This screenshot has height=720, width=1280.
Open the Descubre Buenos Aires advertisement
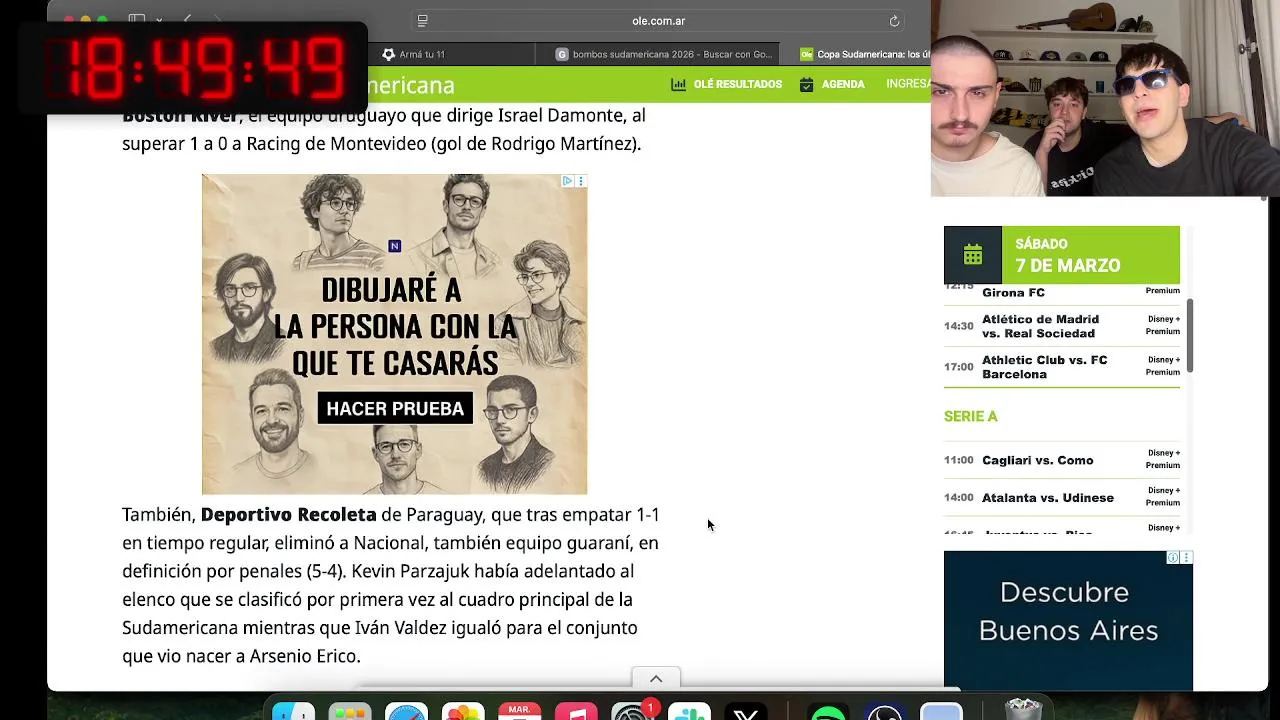pyautogui.click(x=1068, y=620)
